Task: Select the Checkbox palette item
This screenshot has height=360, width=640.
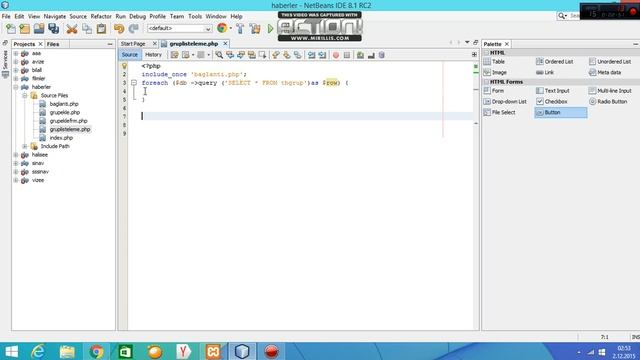Action: pyautogui.click(x=552, y=102)
